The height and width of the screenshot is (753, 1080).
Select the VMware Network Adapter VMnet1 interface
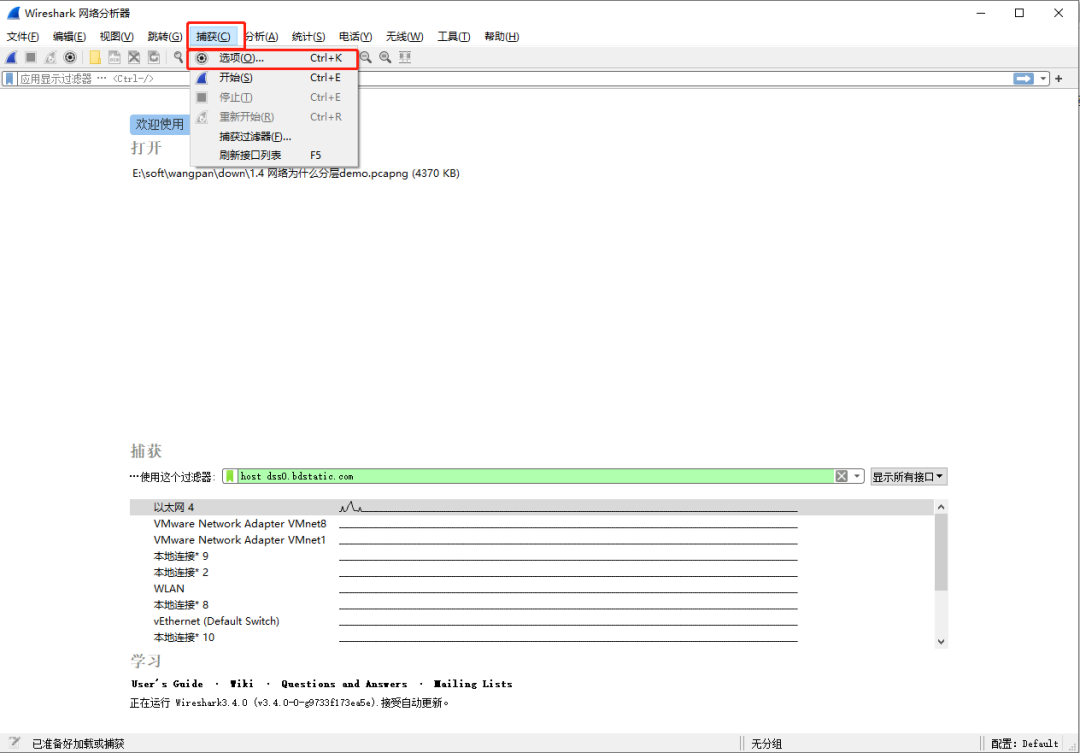coord(531,540)
